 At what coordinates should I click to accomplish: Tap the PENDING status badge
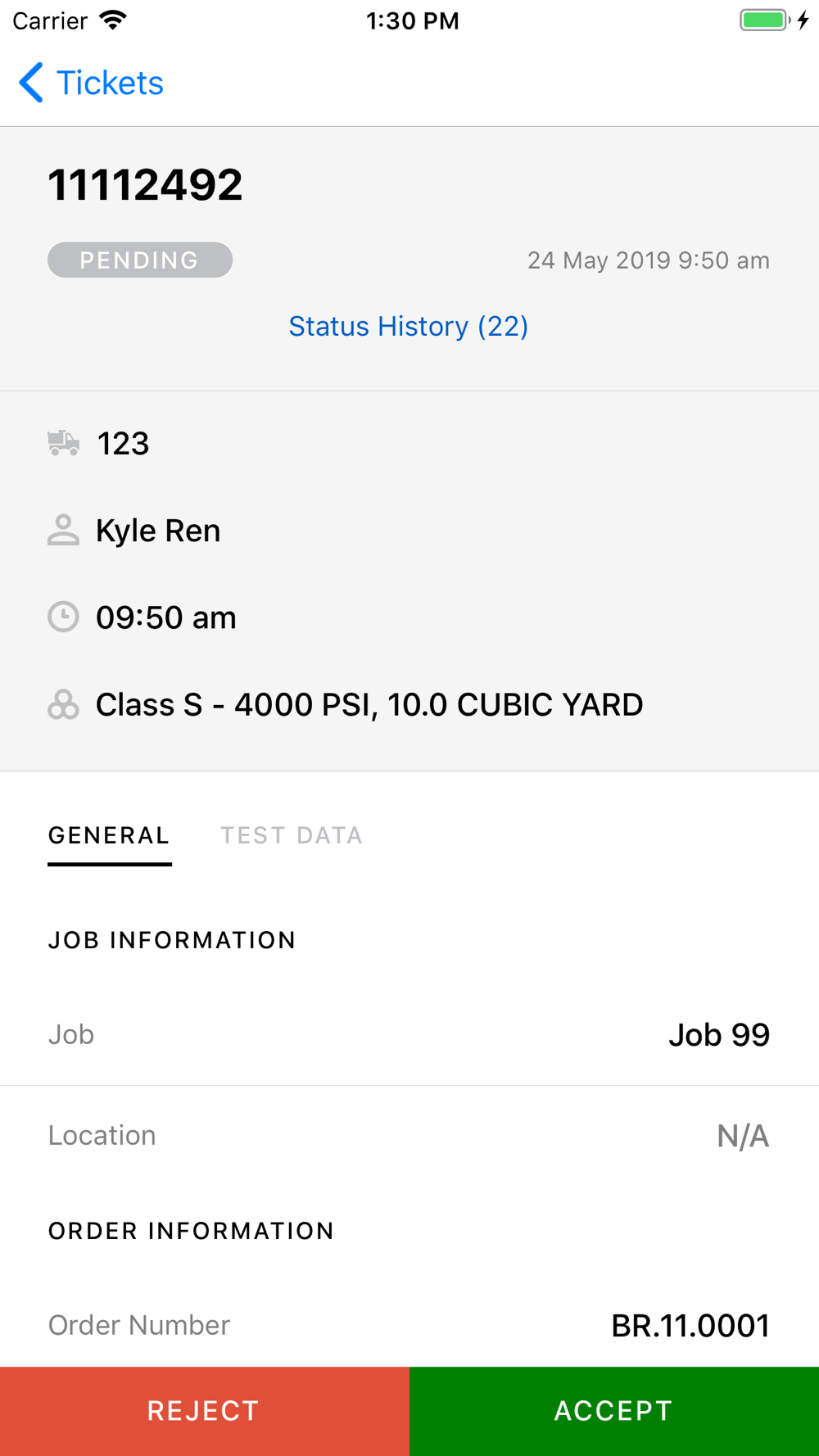139,260
